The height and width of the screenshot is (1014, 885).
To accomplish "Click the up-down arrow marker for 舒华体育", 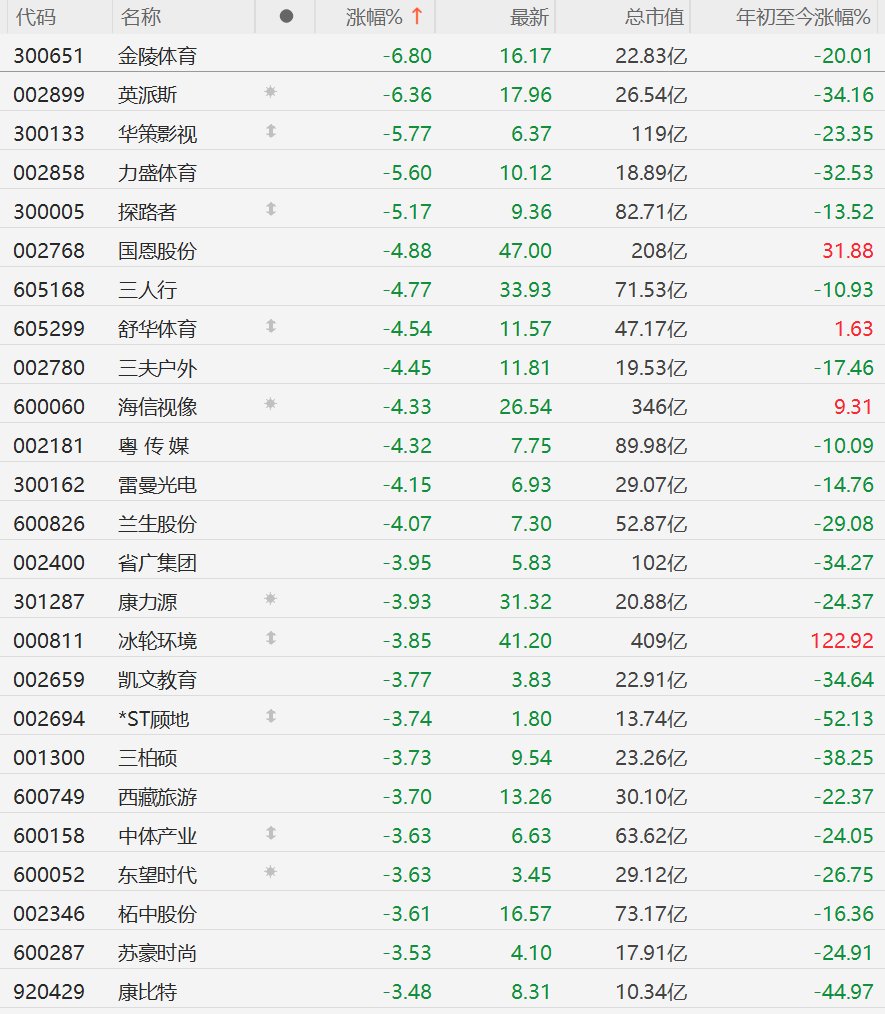I will point(271,326).
